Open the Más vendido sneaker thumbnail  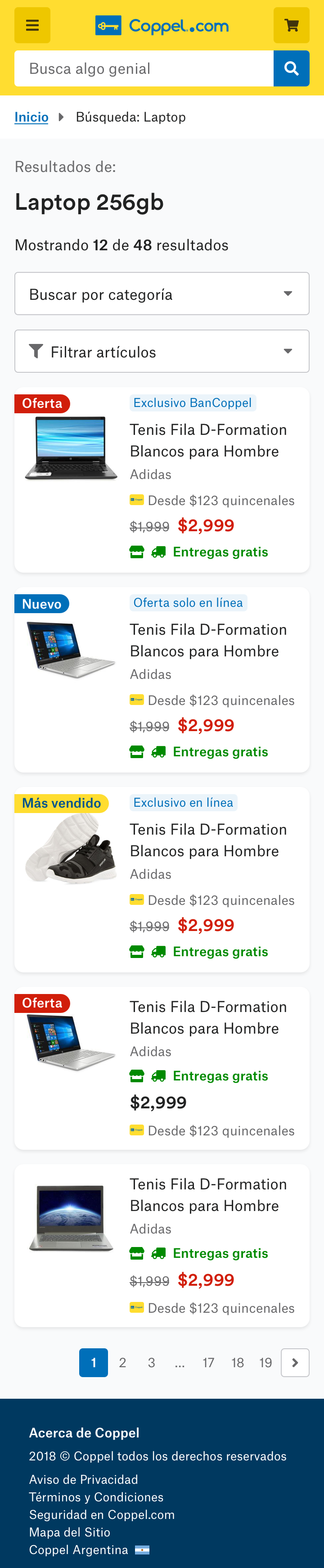[71, 849]
